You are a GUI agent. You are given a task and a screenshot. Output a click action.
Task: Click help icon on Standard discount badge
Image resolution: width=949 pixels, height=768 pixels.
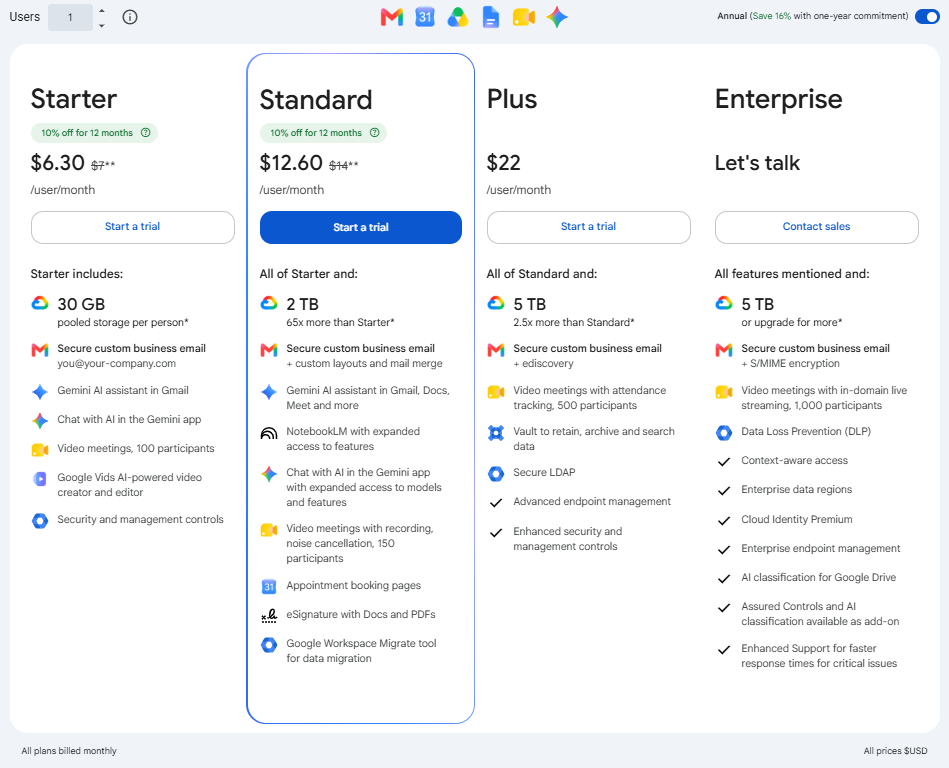[375, 133]
